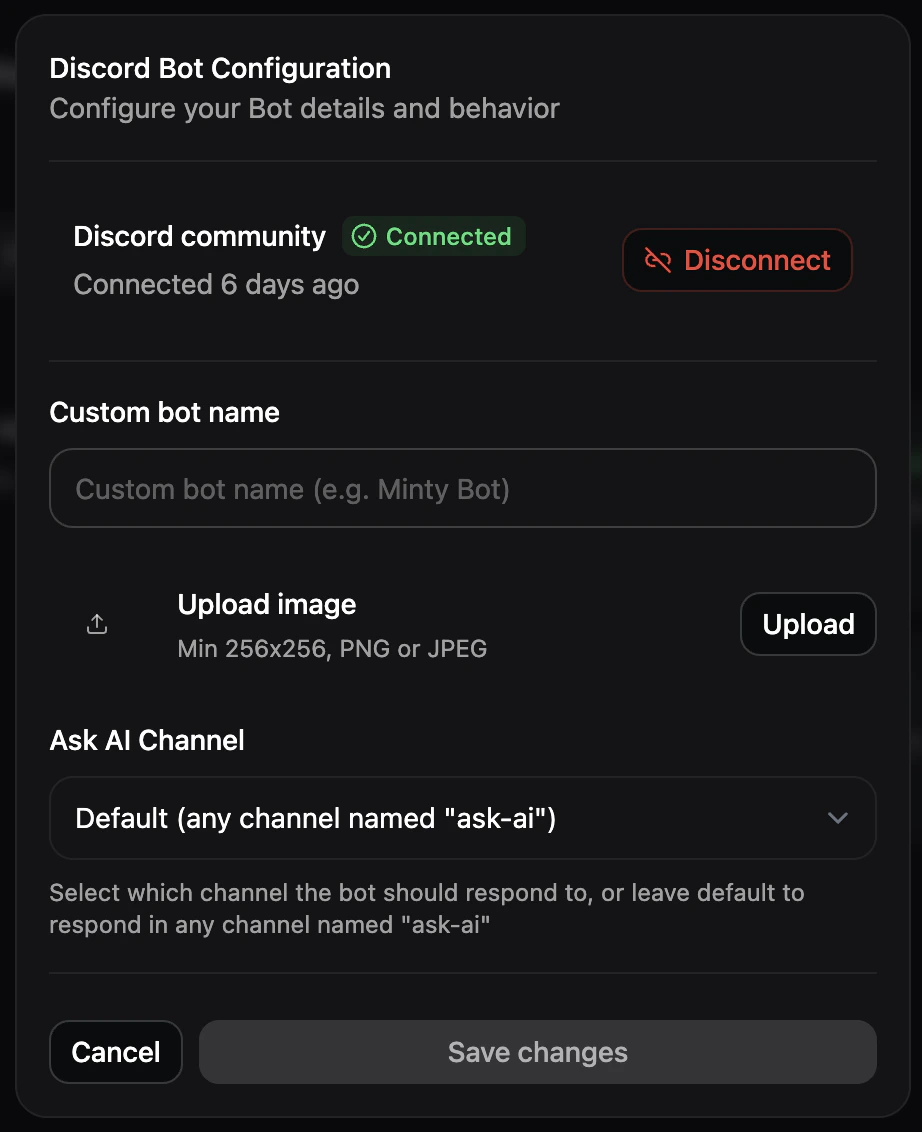The width and height of the screenshot is (922, 1132).
Task: Click the ask-ai channel helper description text
Action: (427, 908)
